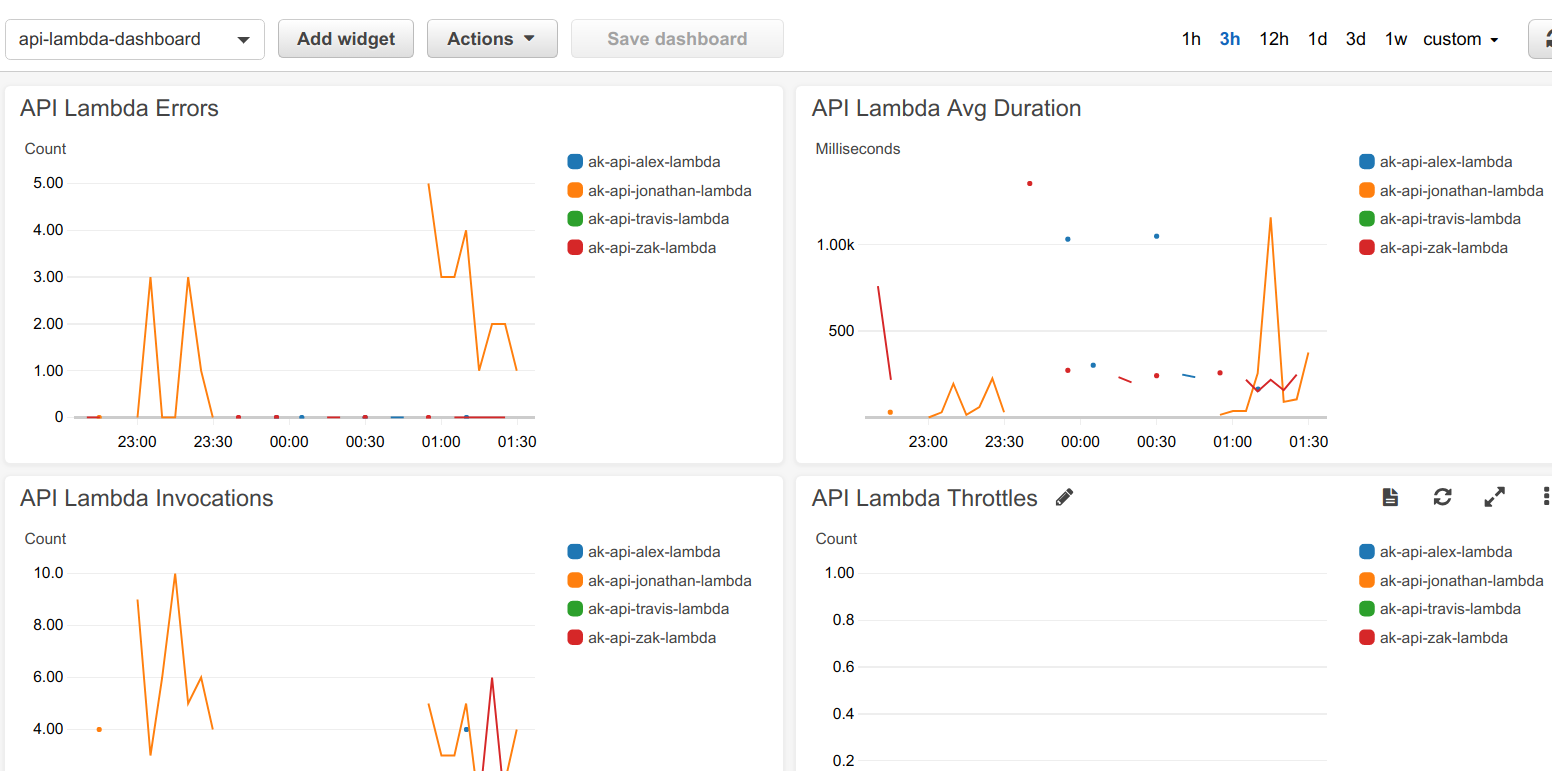Image resolution: width=1552 pixels, height=771 pixels.
Task: Select the 1w time range
Action: 1395,38
